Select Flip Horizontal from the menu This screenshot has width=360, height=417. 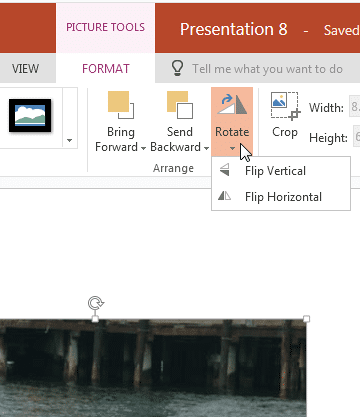click(x=281, y=197)
